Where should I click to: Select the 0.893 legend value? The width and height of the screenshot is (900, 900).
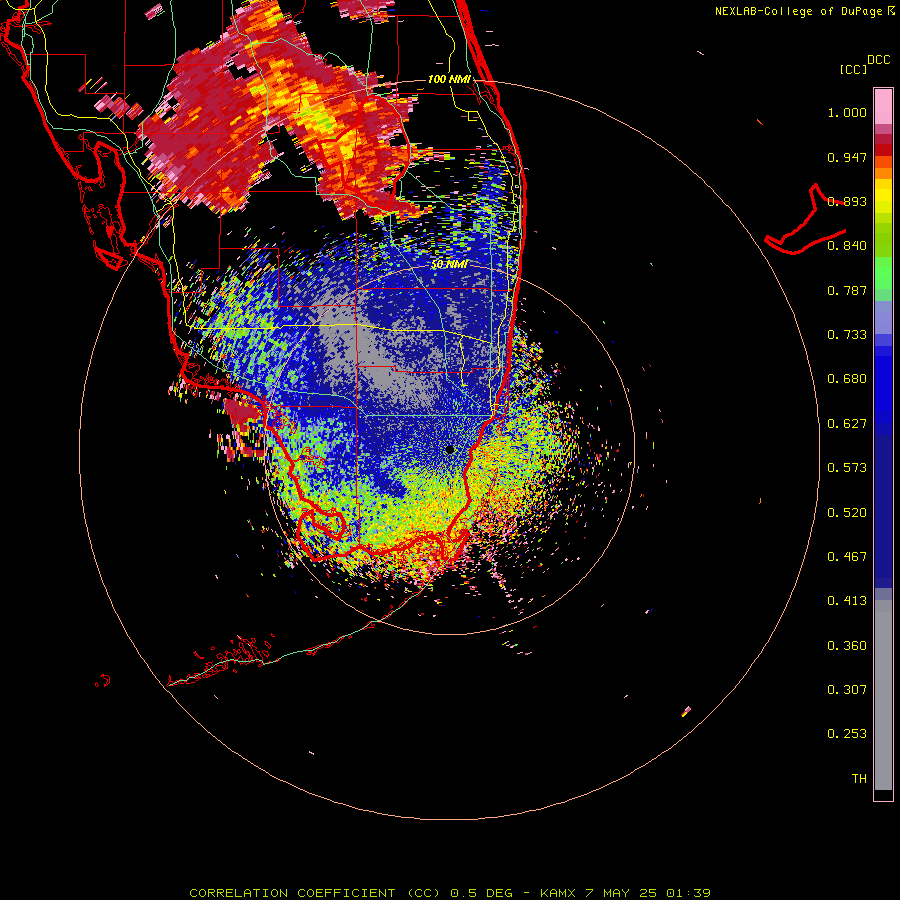[847, 201]
